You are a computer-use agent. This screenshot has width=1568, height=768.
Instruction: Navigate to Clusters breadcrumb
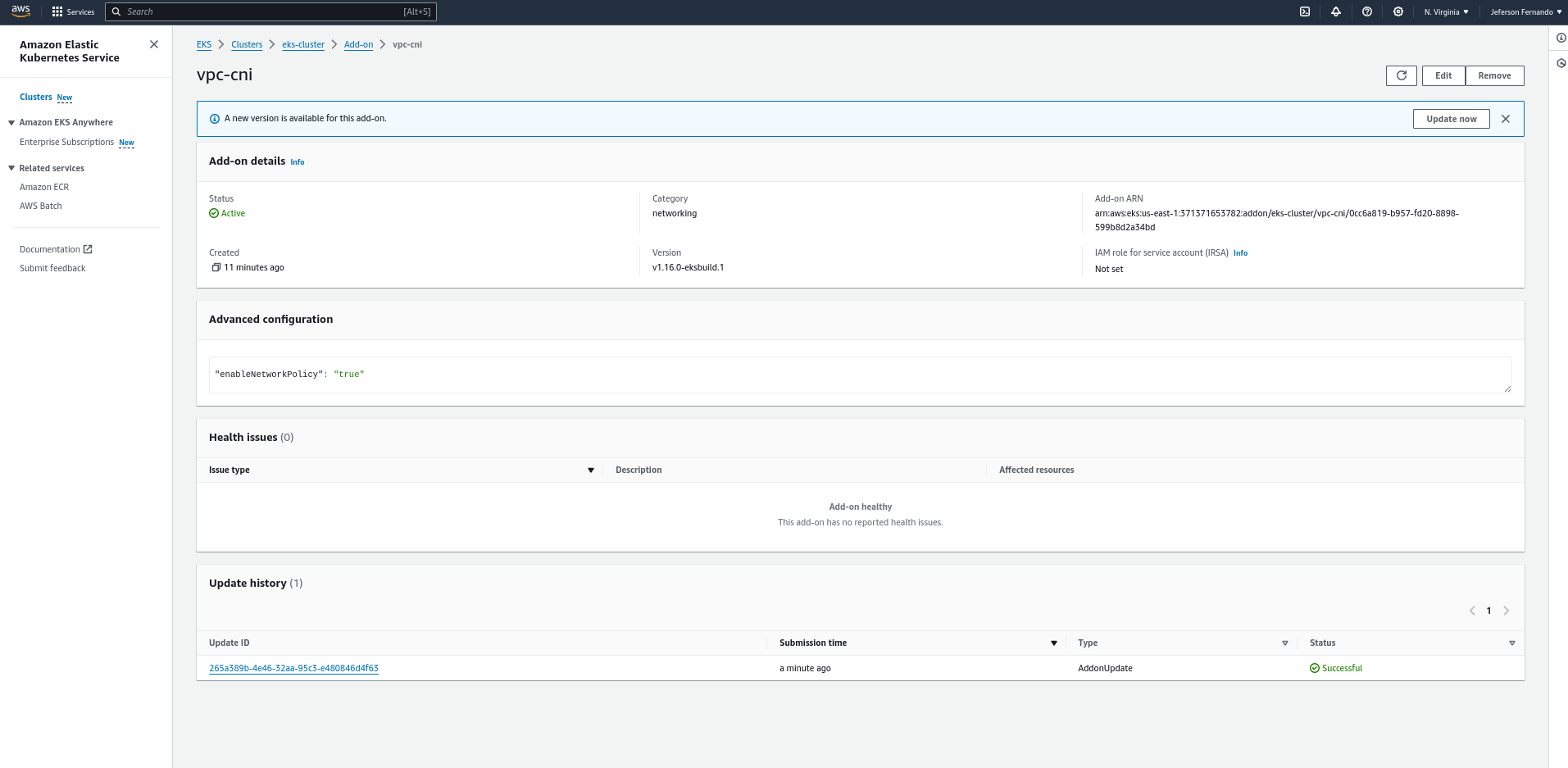point(247,44)
